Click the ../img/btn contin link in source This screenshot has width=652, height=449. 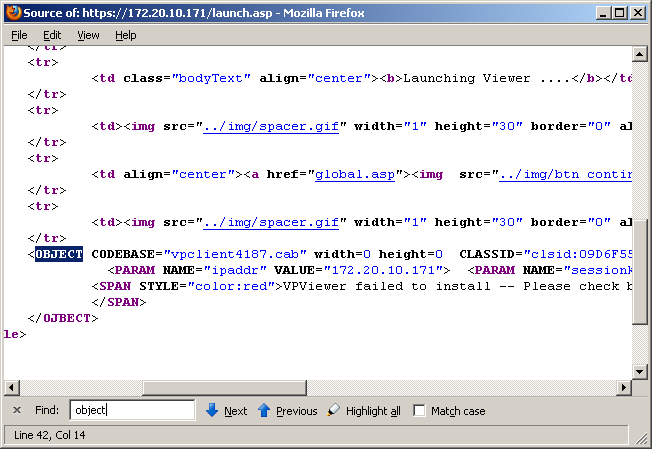pos(567,174)
